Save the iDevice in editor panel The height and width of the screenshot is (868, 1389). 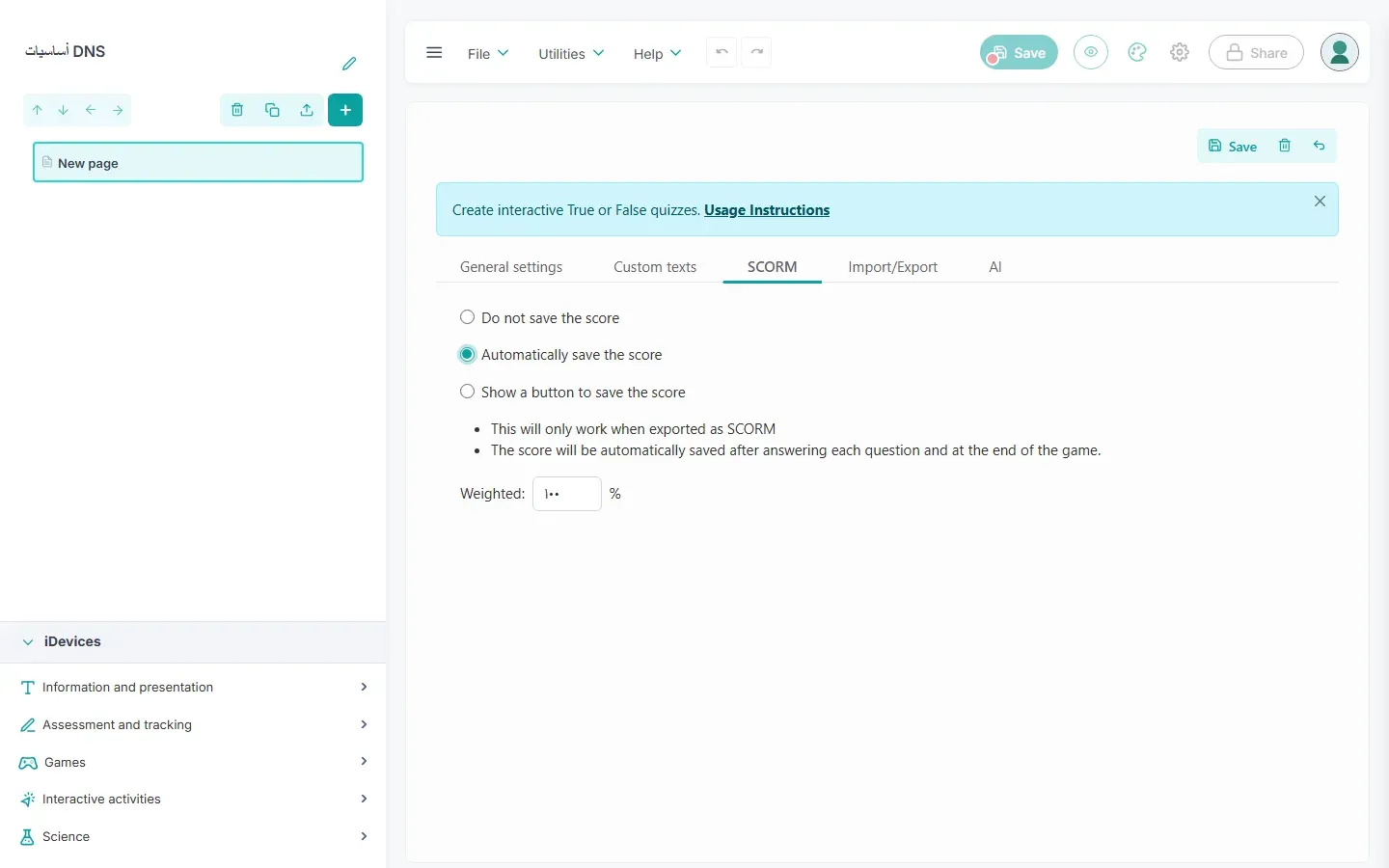point(1233,146)
